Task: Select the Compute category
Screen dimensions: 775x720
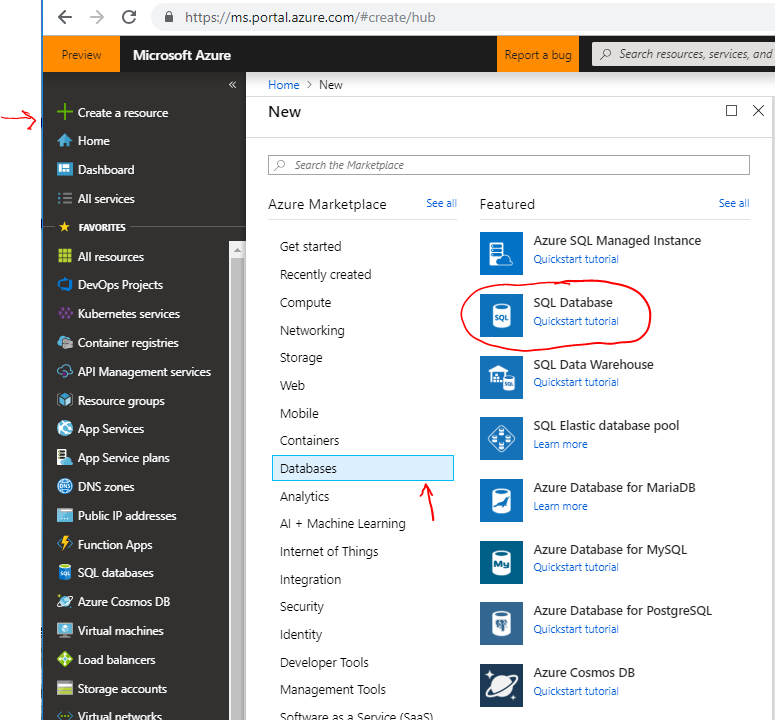Action: [305, 302]
